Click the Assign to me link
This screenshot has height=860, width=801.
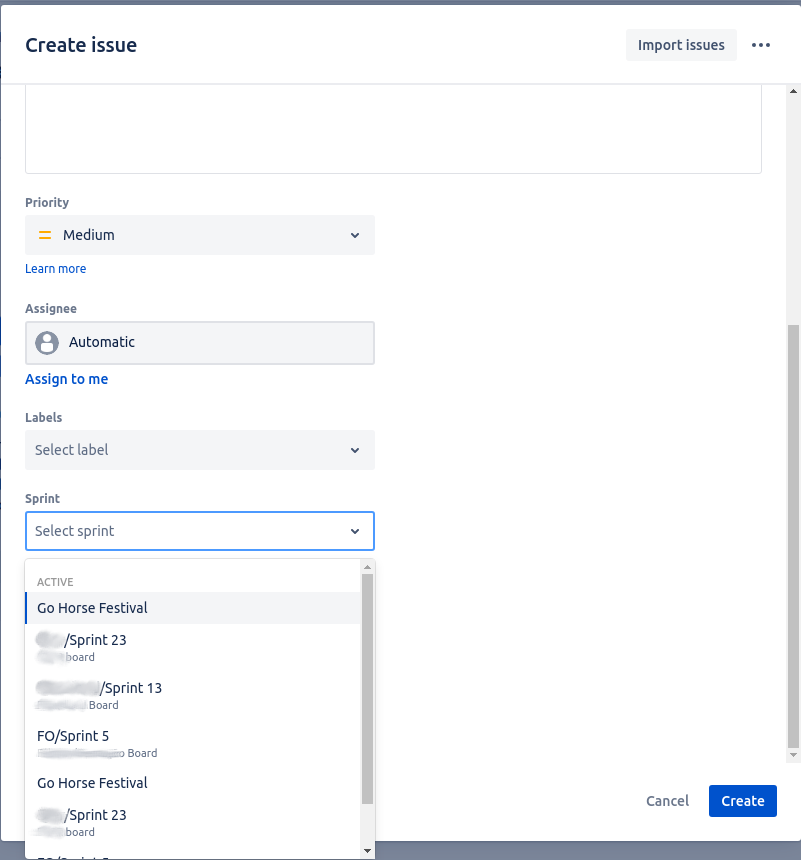click(67, 380)
